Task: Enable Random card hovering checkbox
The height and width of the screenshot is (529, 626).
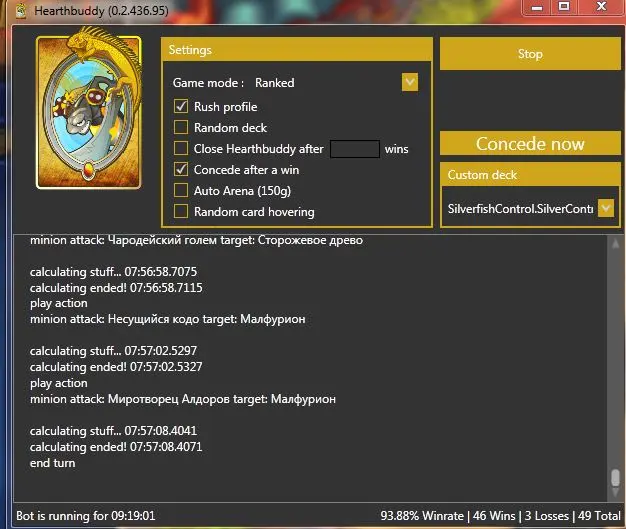Action: [x=181, y=211]
